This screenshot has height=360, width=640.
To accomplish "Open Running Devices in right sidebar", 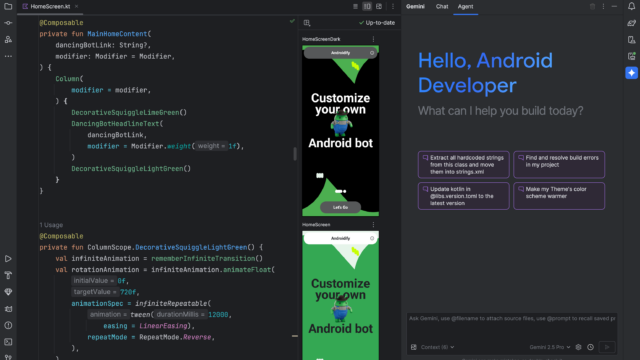I will point(631,56).
